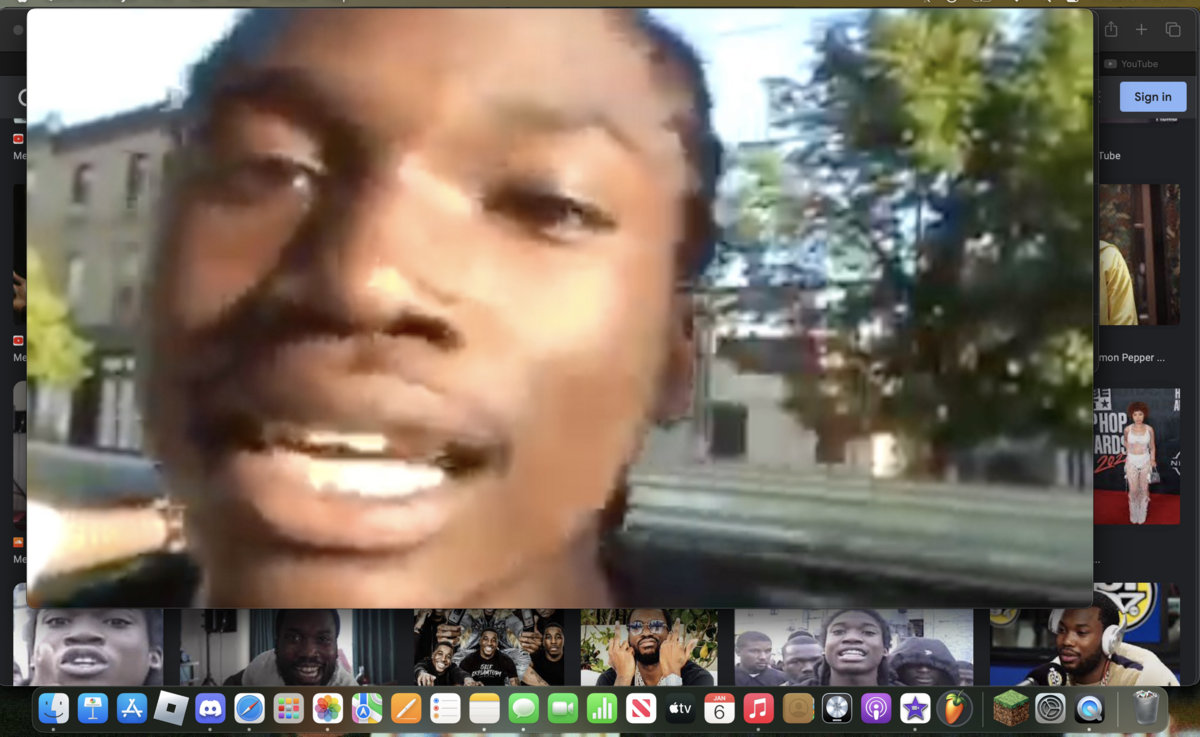Open Finder from the dock
1200x737 pixels.
[x=54, y=708]
